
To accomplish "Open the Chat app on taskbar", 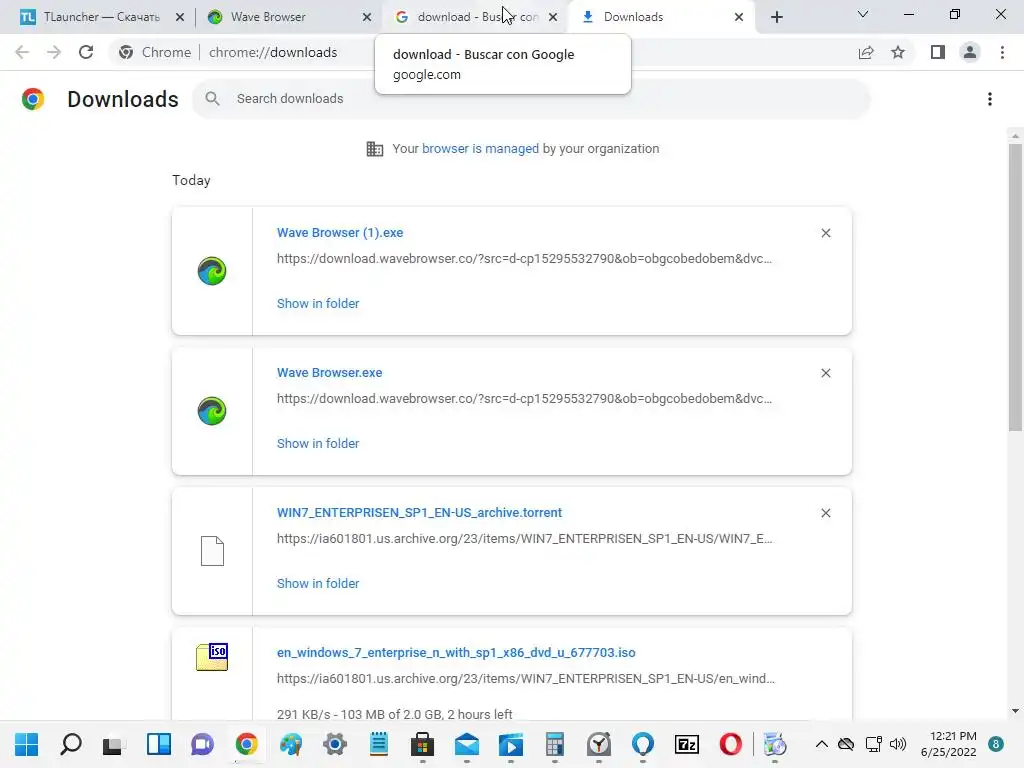I will click(x=202, y=744).
